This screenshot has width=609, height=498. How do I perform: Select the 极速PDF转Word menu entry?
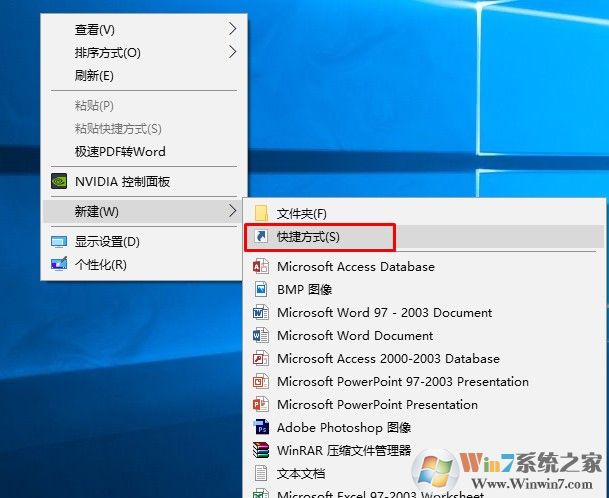[x=144, y=151]
